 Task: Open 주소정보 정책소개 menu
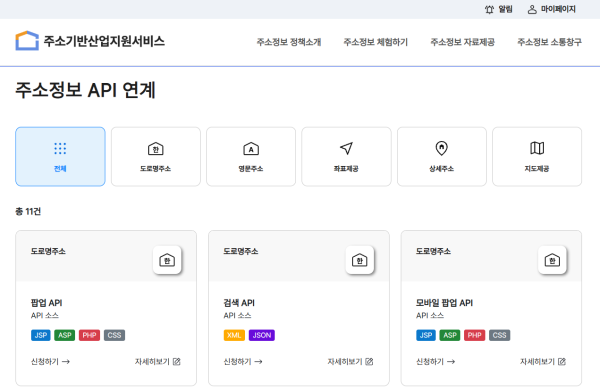[x=289, y=42]
